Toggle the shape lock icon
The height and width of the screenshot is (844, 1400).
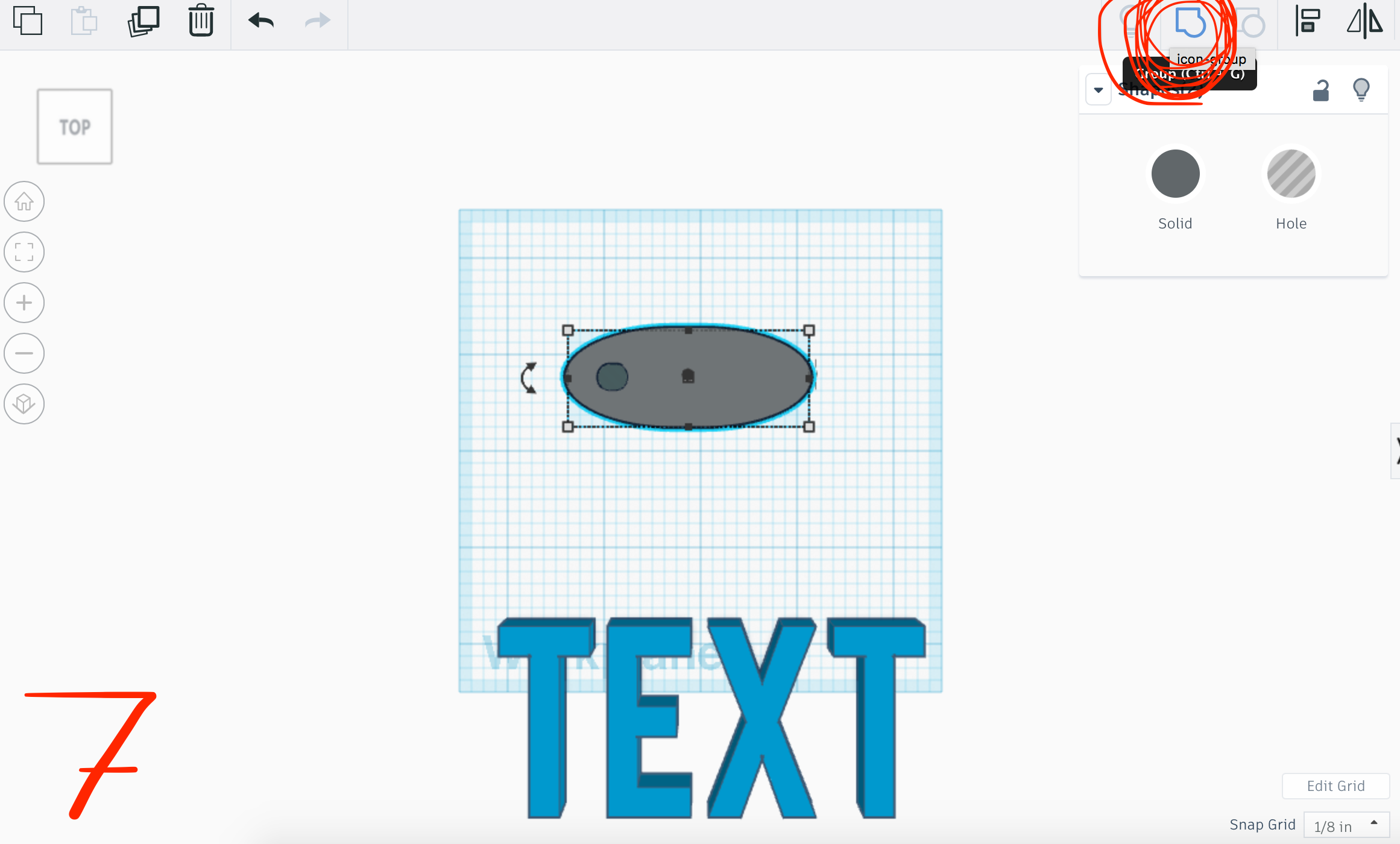pyautogui.click(x=1320, y=90)
